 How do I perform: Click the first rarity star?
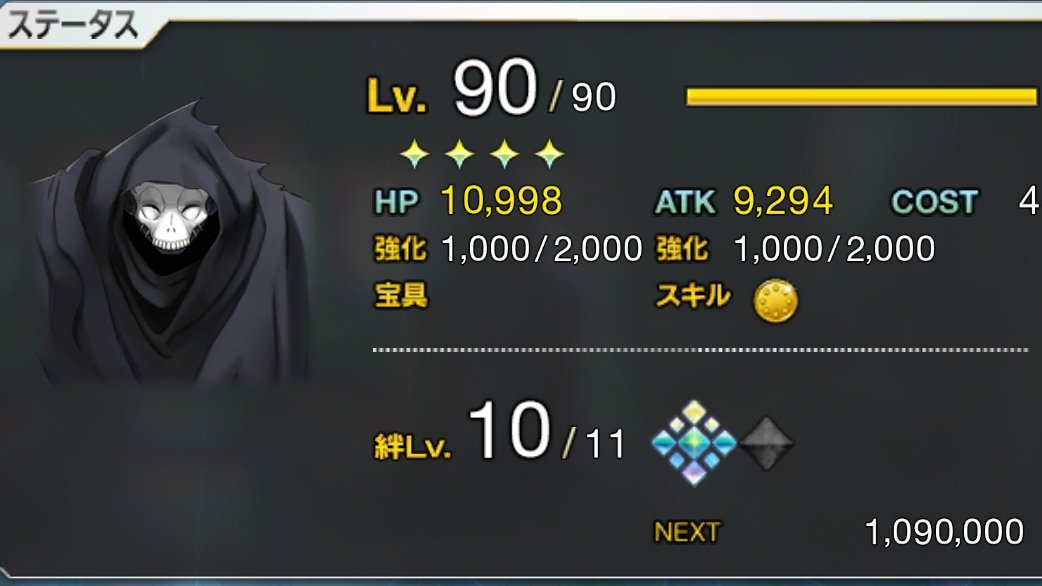tap(415, 153)
